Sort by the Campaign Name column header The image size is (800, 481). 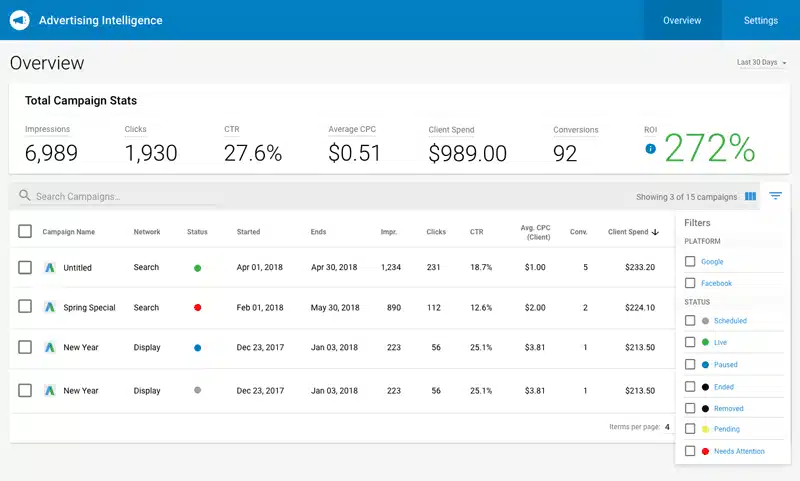click(68, 232)
